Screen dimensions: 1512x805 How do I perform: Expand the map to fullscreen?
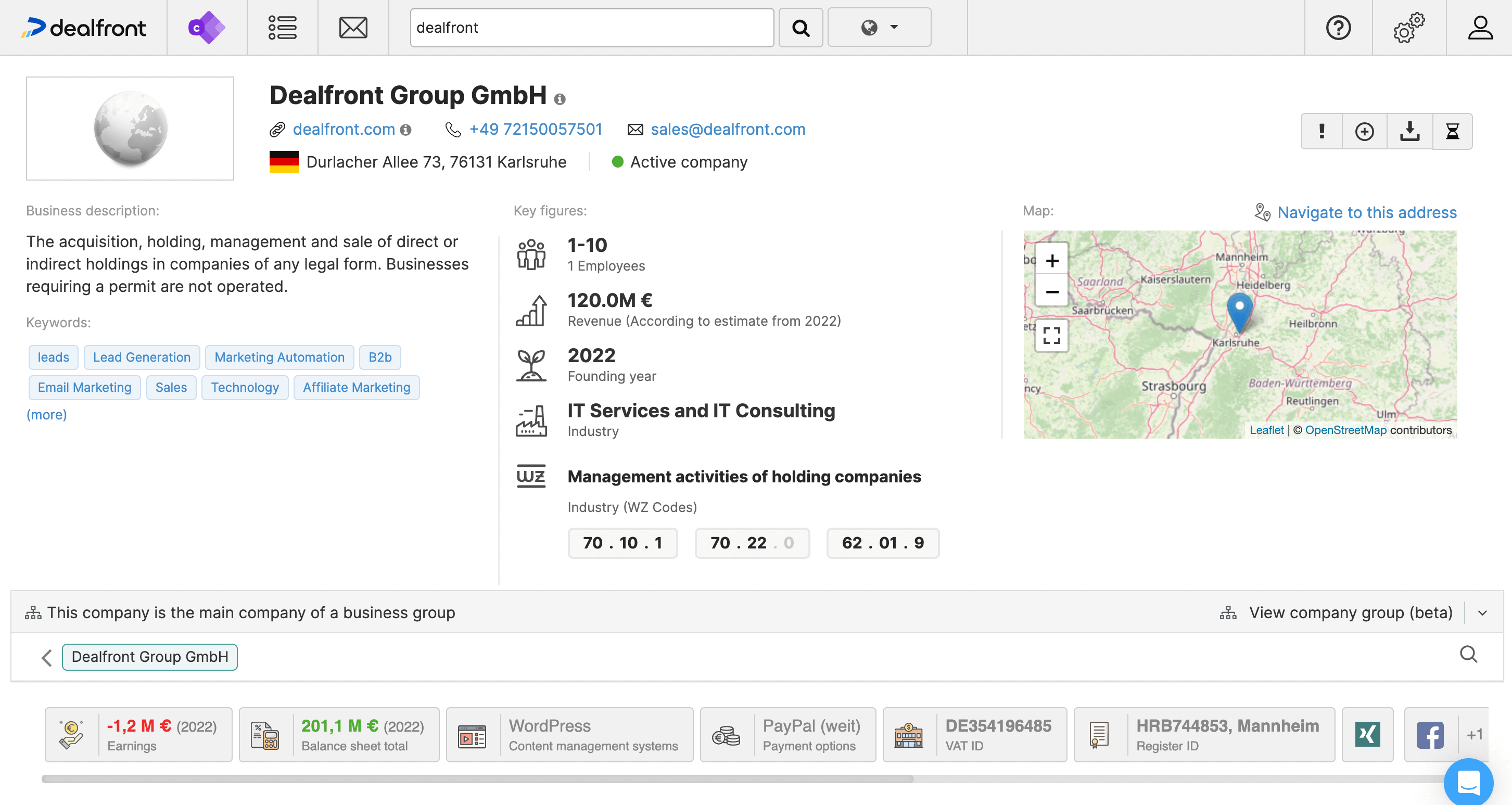coord(1051,335)
